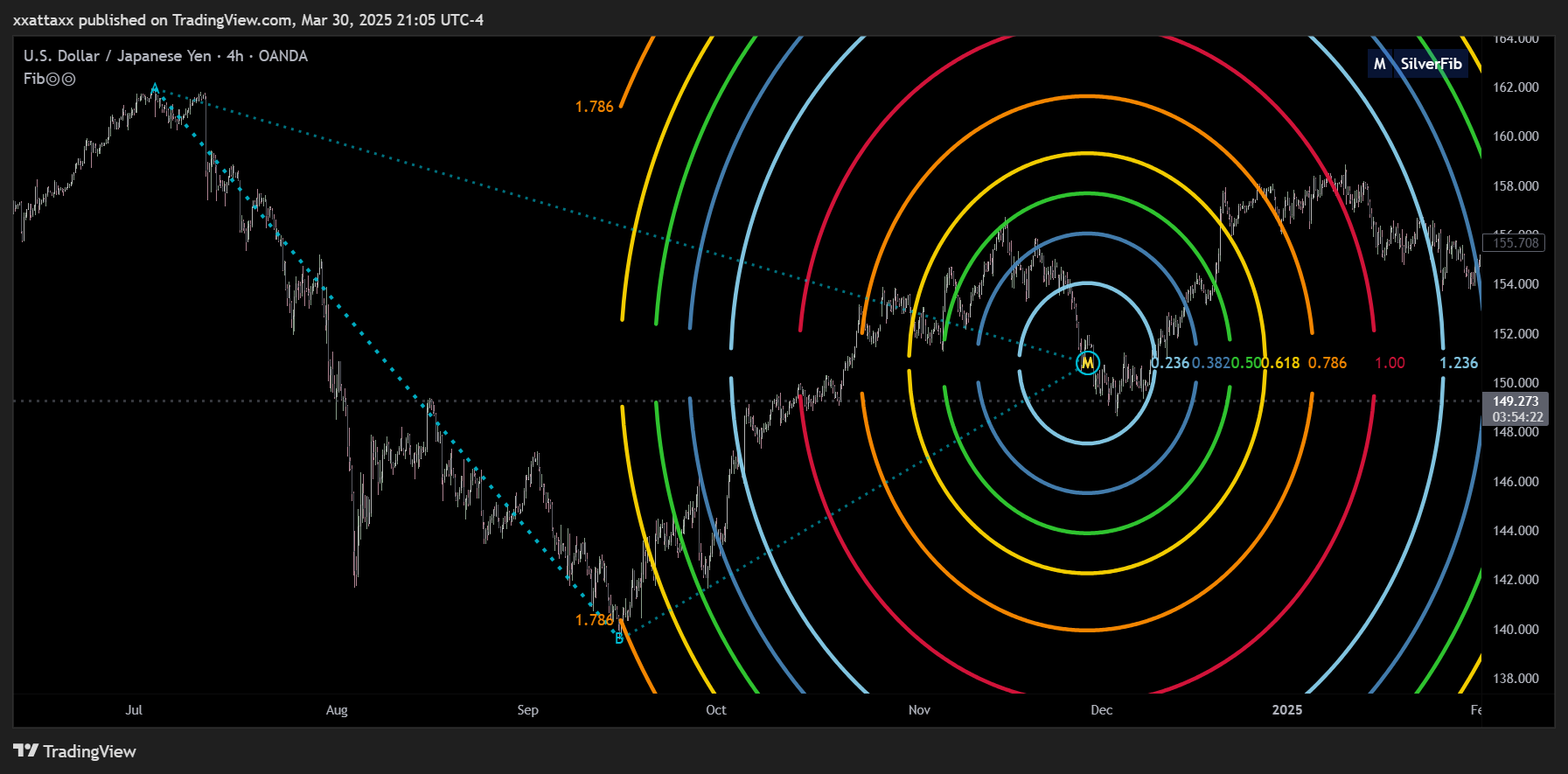Image resolution: width=1568 pixels, height=774 pixels.
Task: Click the 152.000 price axis label
Action: pyautogui.click(x=1516, y=334)
